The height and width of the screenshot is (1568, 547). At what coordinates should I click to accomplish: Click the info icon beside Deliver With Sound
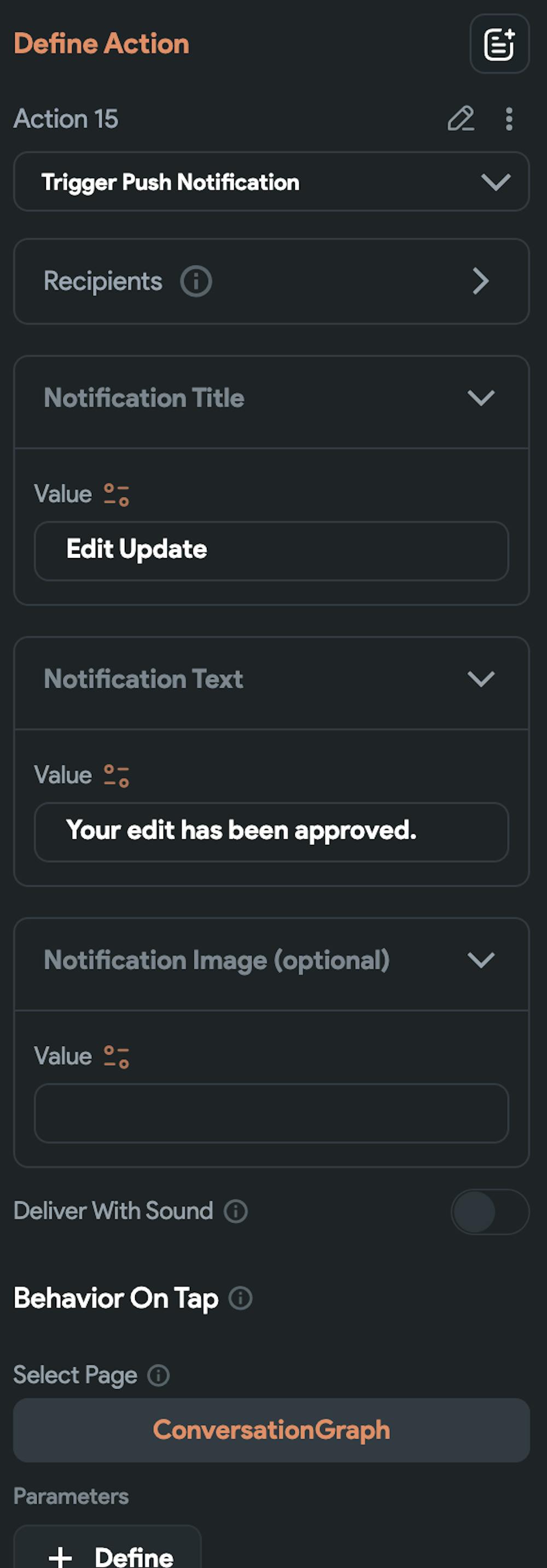coord(235,1211)
